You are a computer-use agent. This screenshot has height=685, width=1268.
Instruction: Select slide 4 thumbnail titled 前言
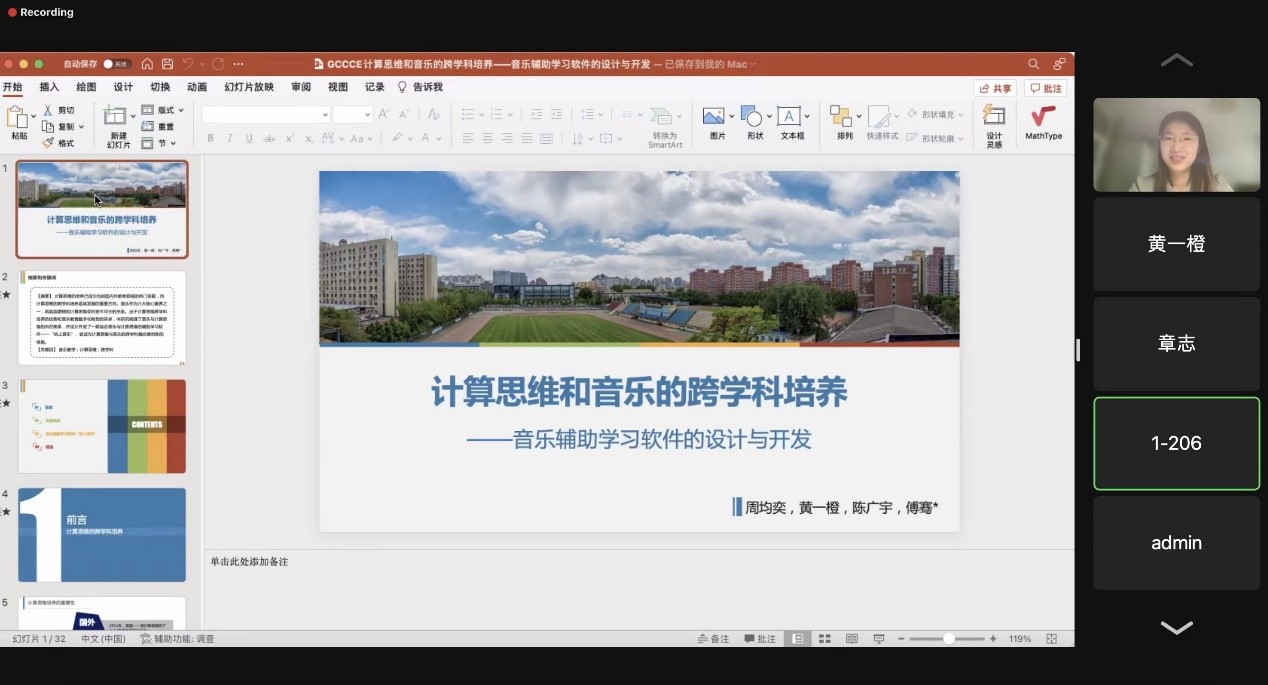click(x=102, y=534)
